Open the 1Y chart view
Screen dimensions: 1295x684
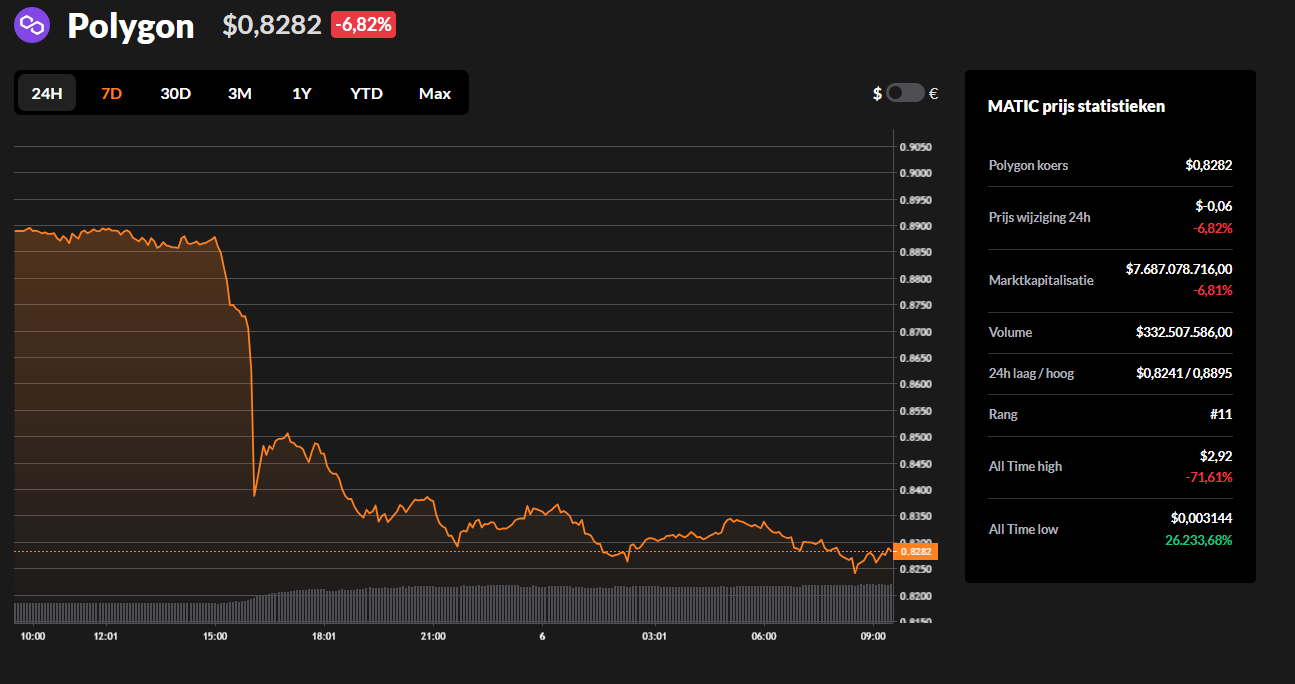pyautogui.click(x=301, y=93)
